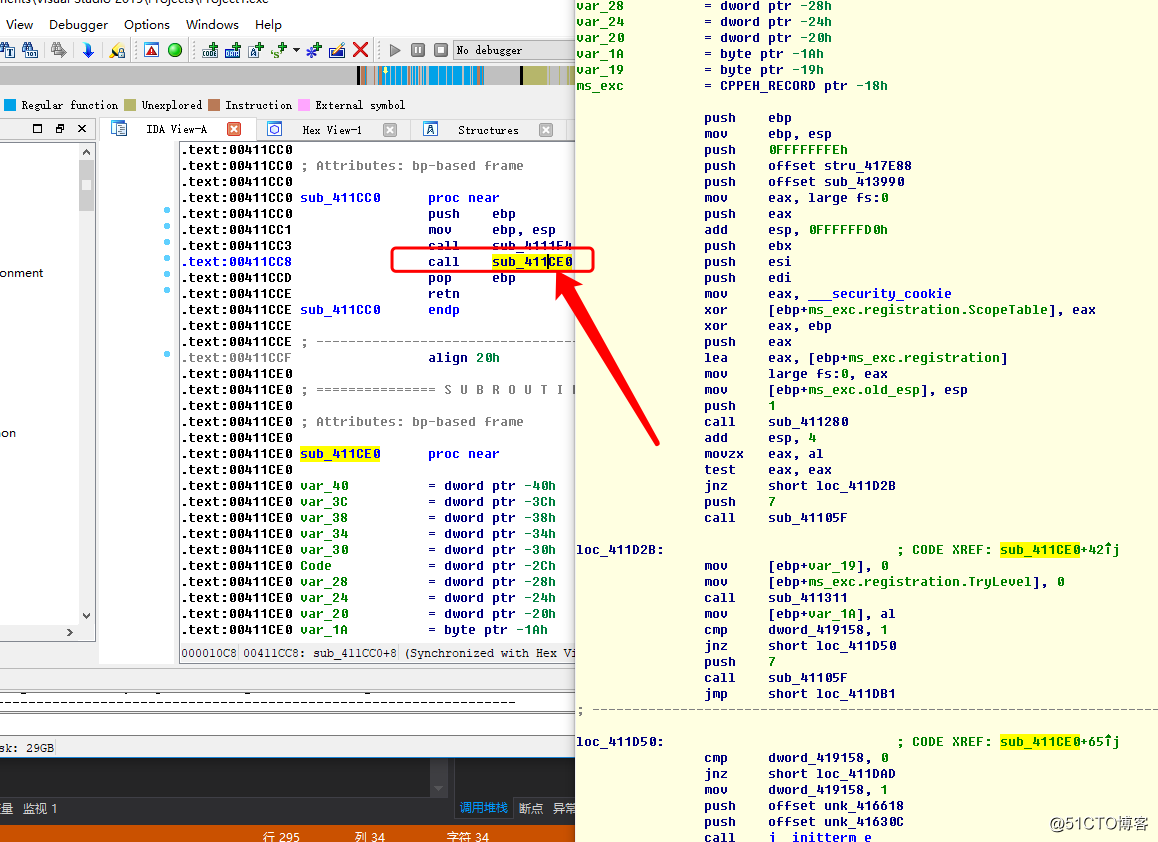Click the add ASCII string 'A' icon
This screenshot has height=842, width=1158.
point(256,50)
